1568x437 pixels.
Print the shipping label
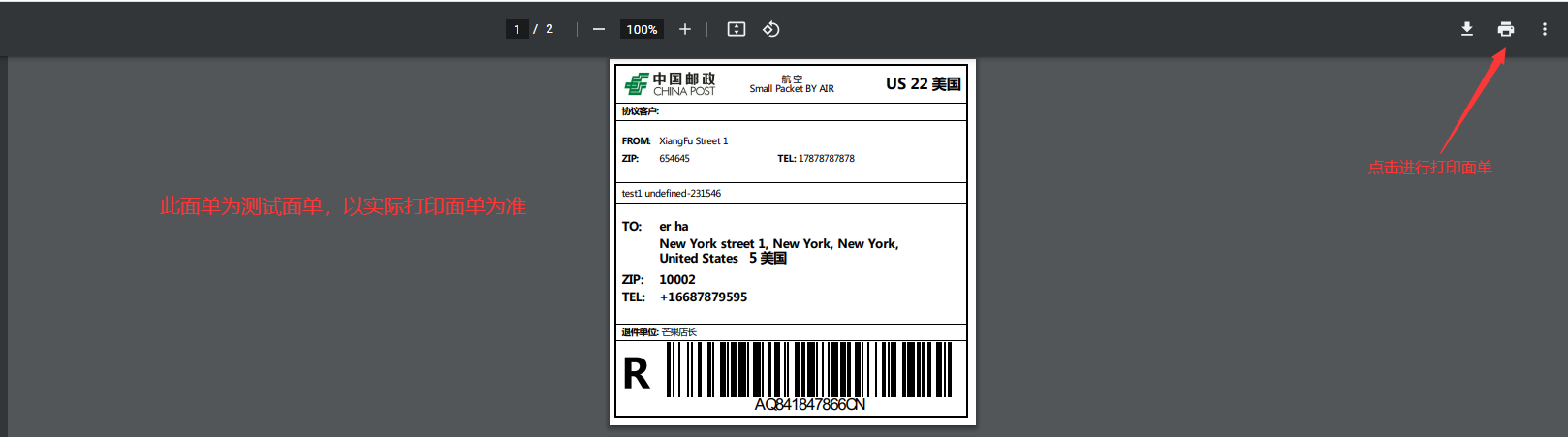pyautogui.click(x=1506, y=29)
